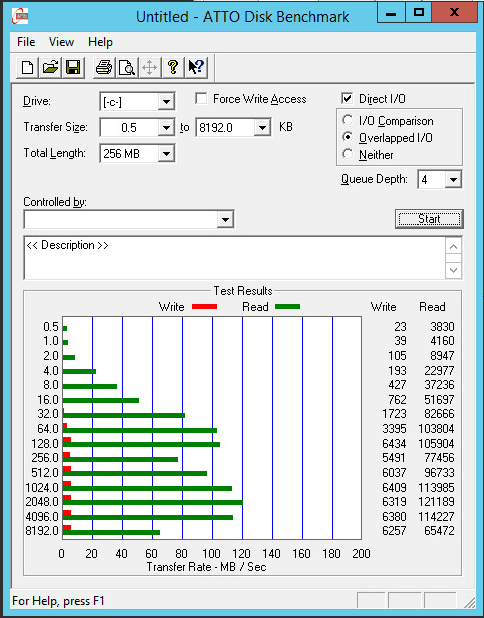Open the Drive dropdown showing [-c-]
Viewport: 484px width, 618px height.
tap(166, 102)
